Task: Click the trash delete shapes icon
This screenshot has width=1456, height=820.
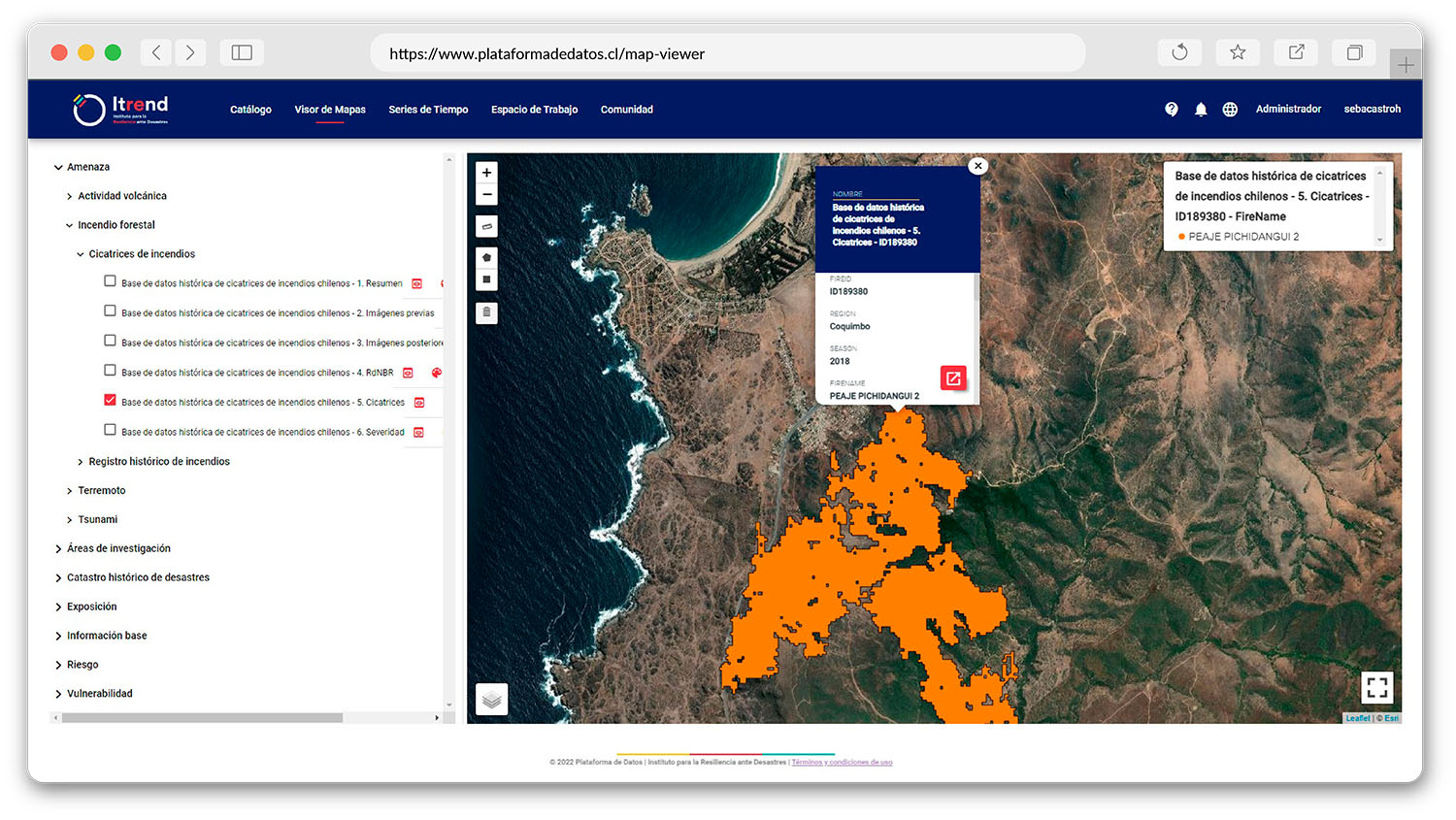Action: coord(486,312)
